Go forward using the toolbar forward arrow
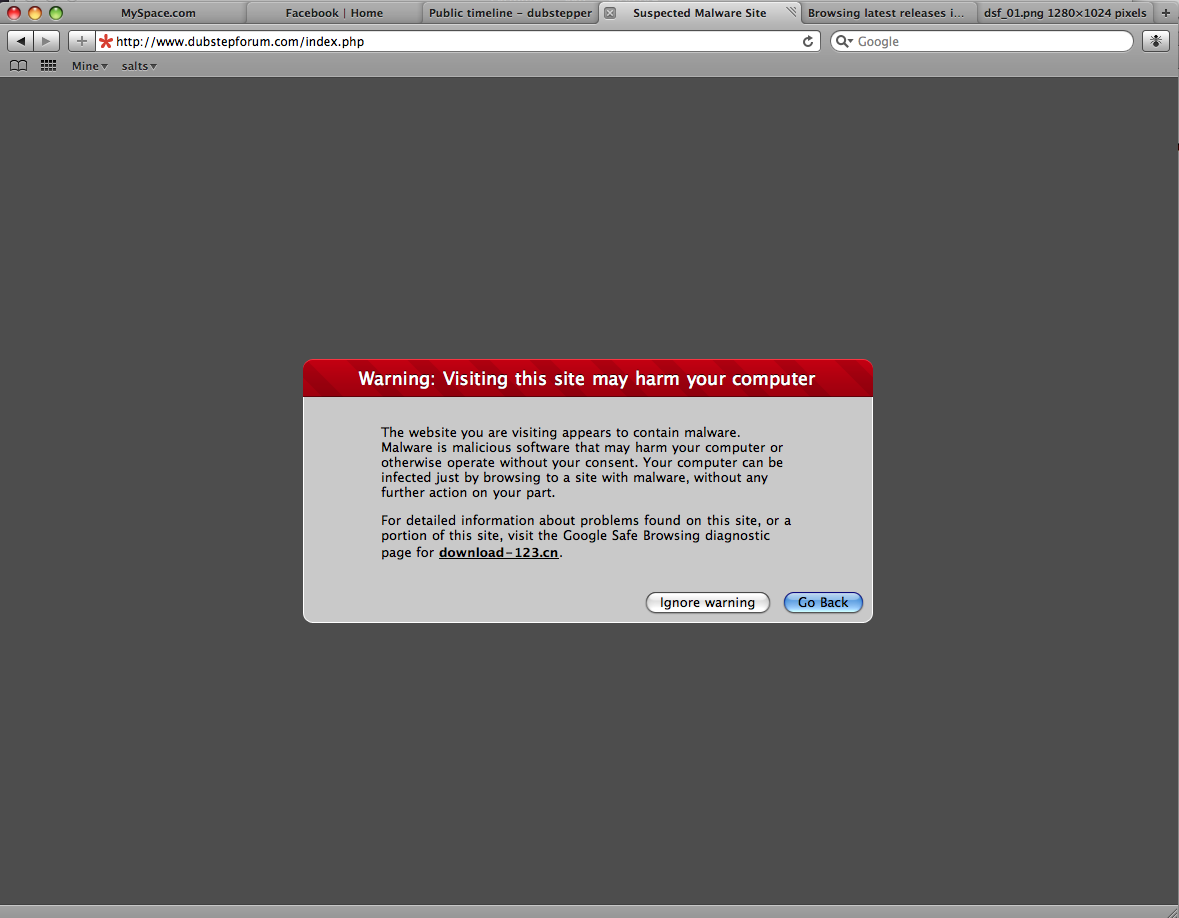Viewport: 1179px width, 918px height. point(47,41)
